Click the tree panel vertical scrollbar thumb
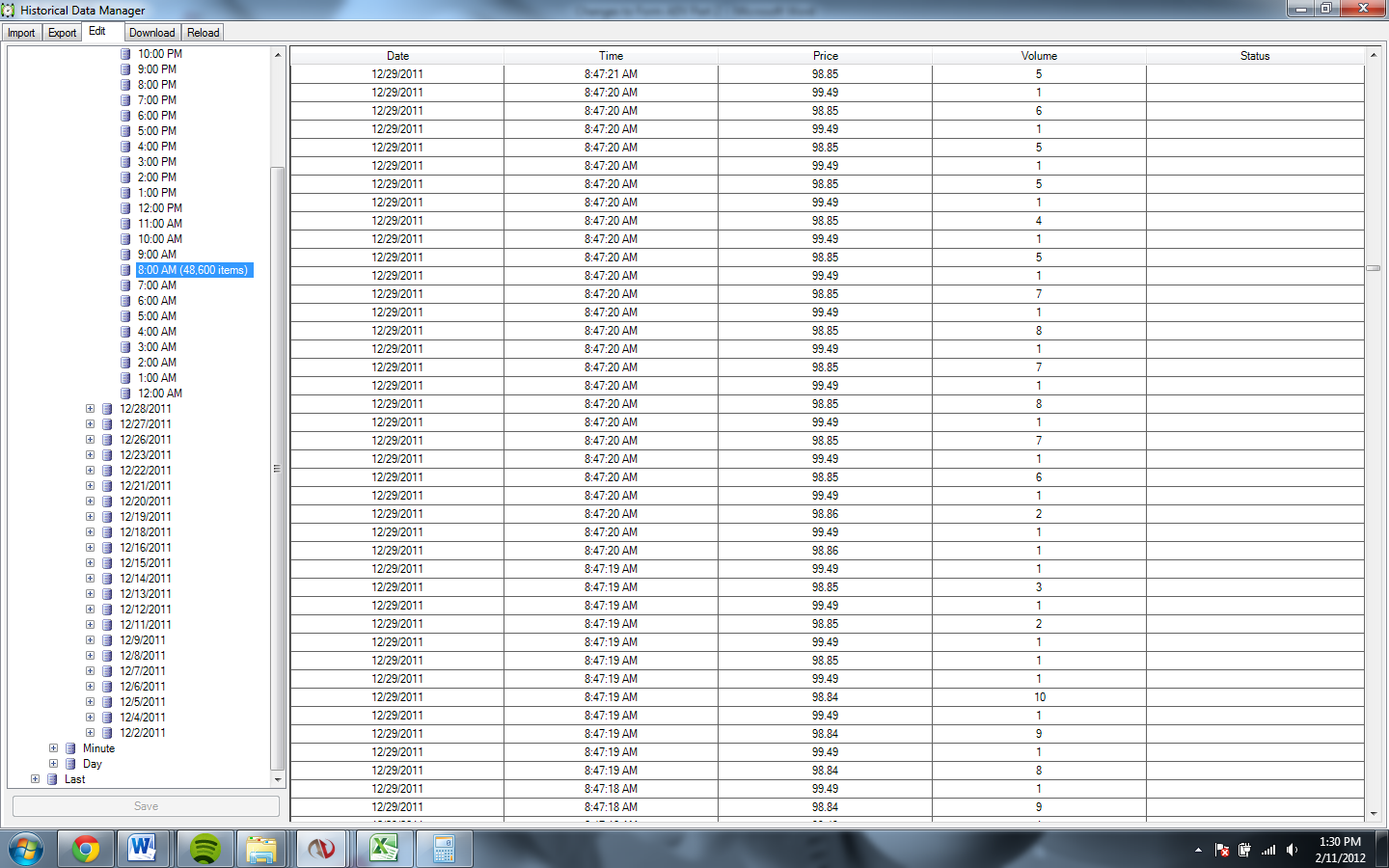Image resolution: width=1389 pixels, height=868 pixels. [278, 469]
